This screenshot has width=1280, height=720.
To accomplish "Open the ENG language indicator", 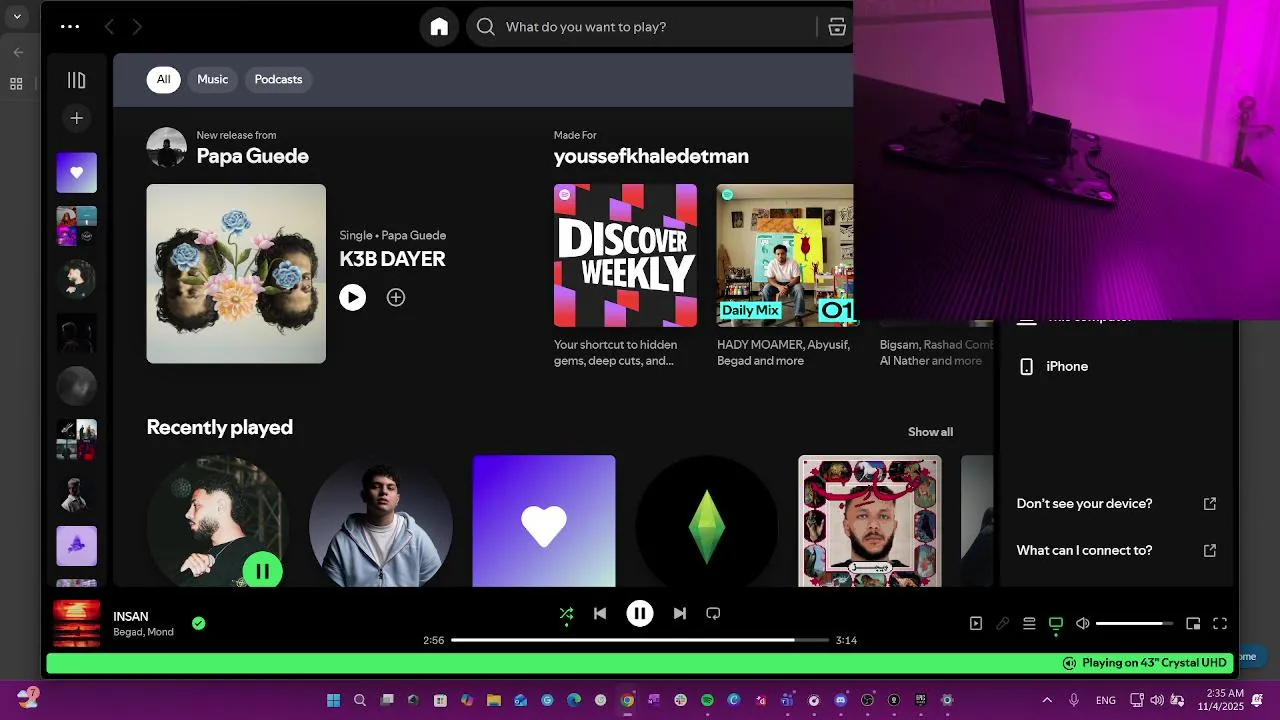I will point(1106,700).
